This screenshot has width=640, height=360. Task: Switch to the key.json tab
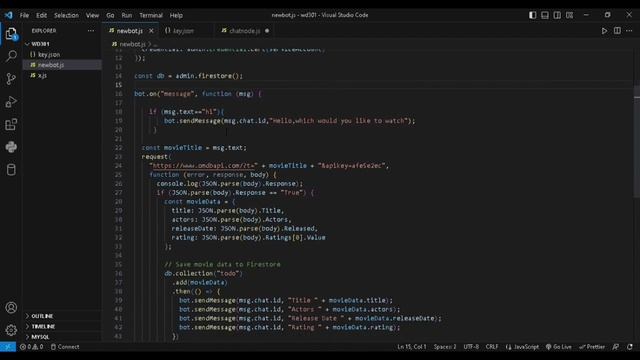(x=183, y=31)
